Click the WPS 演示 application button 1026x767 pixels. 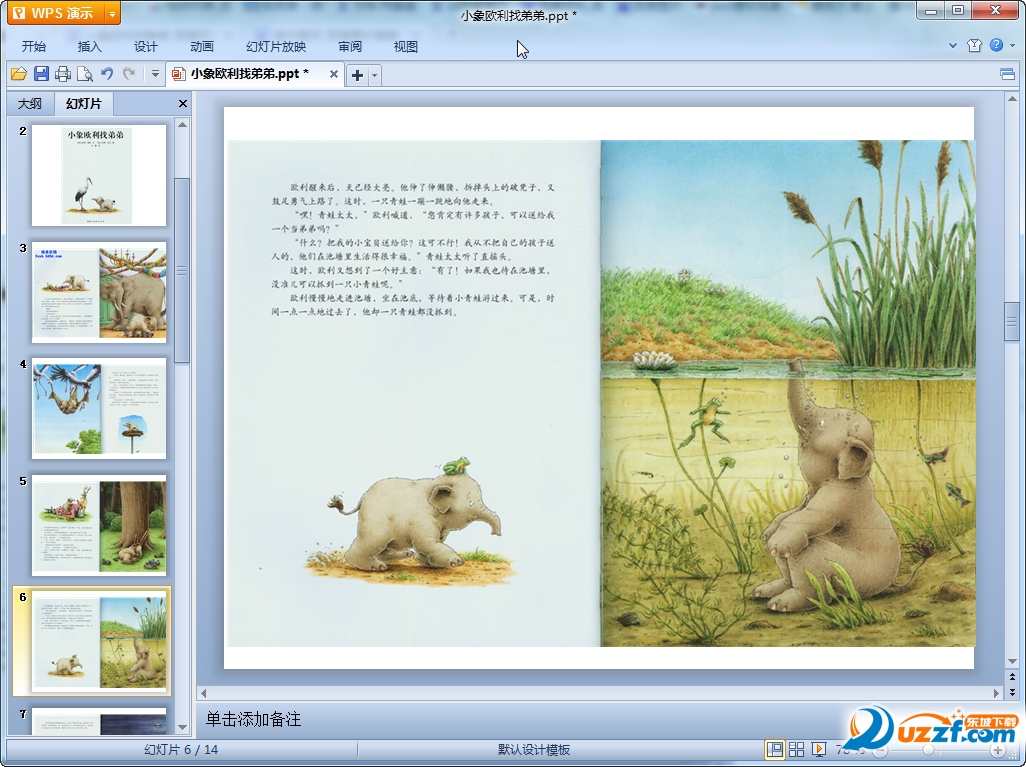coord(56,13)
